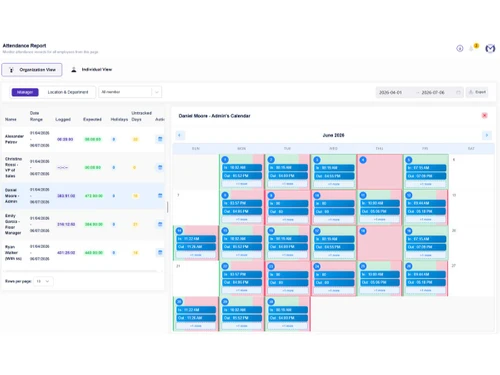
Task: Click the Attendance Report page title
Action: (x=24, y=46)
